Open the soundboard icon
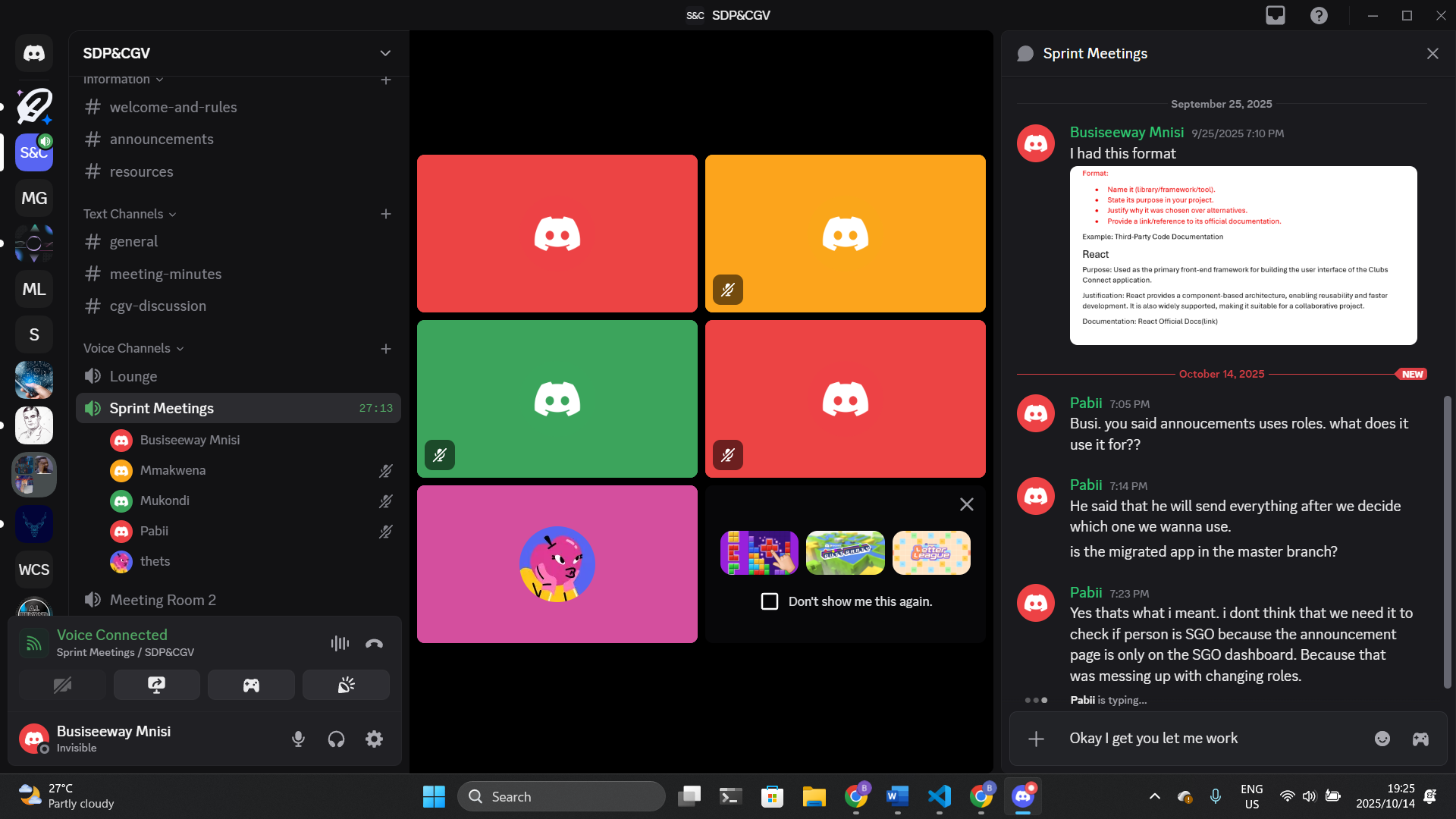The width and height of the screenshot is (1456, 819). [x=346, y=685]
